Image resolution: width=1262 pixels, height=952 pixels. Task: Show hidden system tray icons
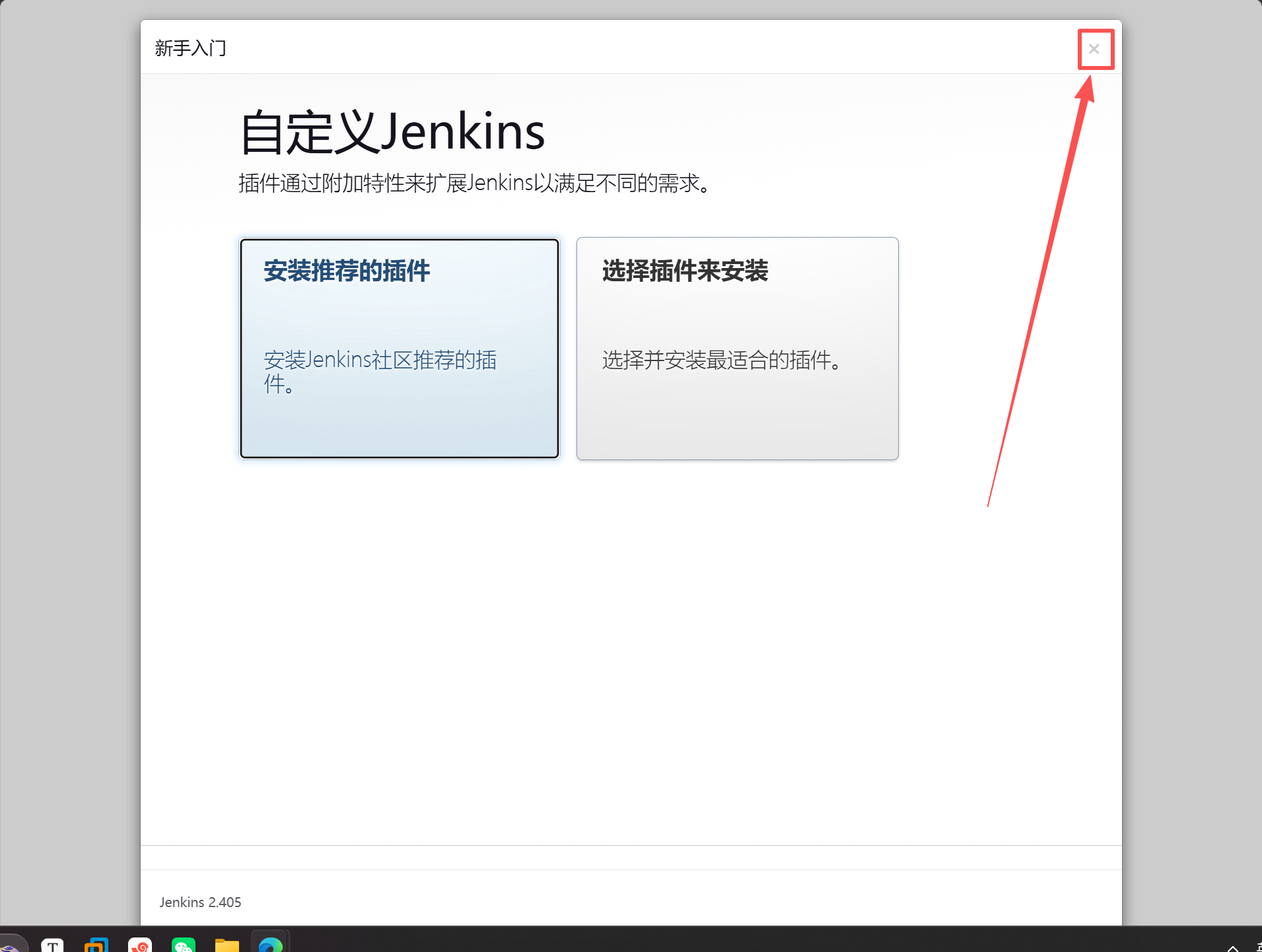point(1232,947)
